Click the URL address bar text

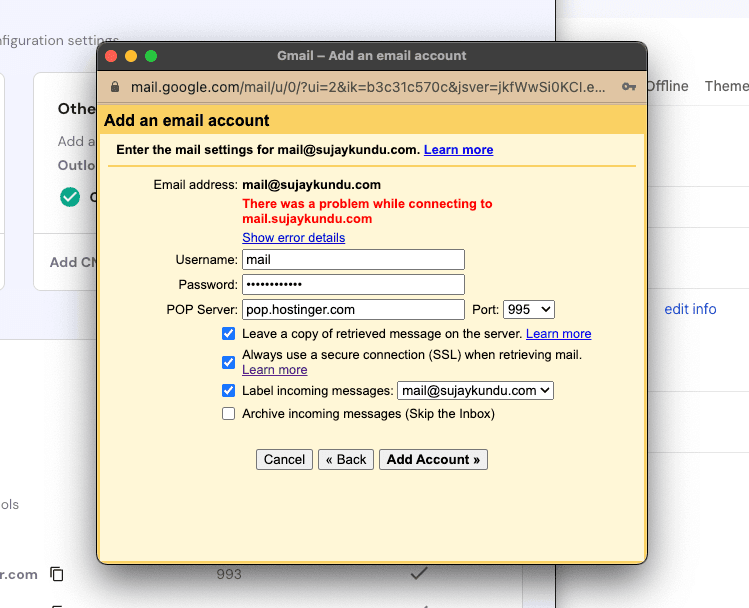tap(368, 87)
